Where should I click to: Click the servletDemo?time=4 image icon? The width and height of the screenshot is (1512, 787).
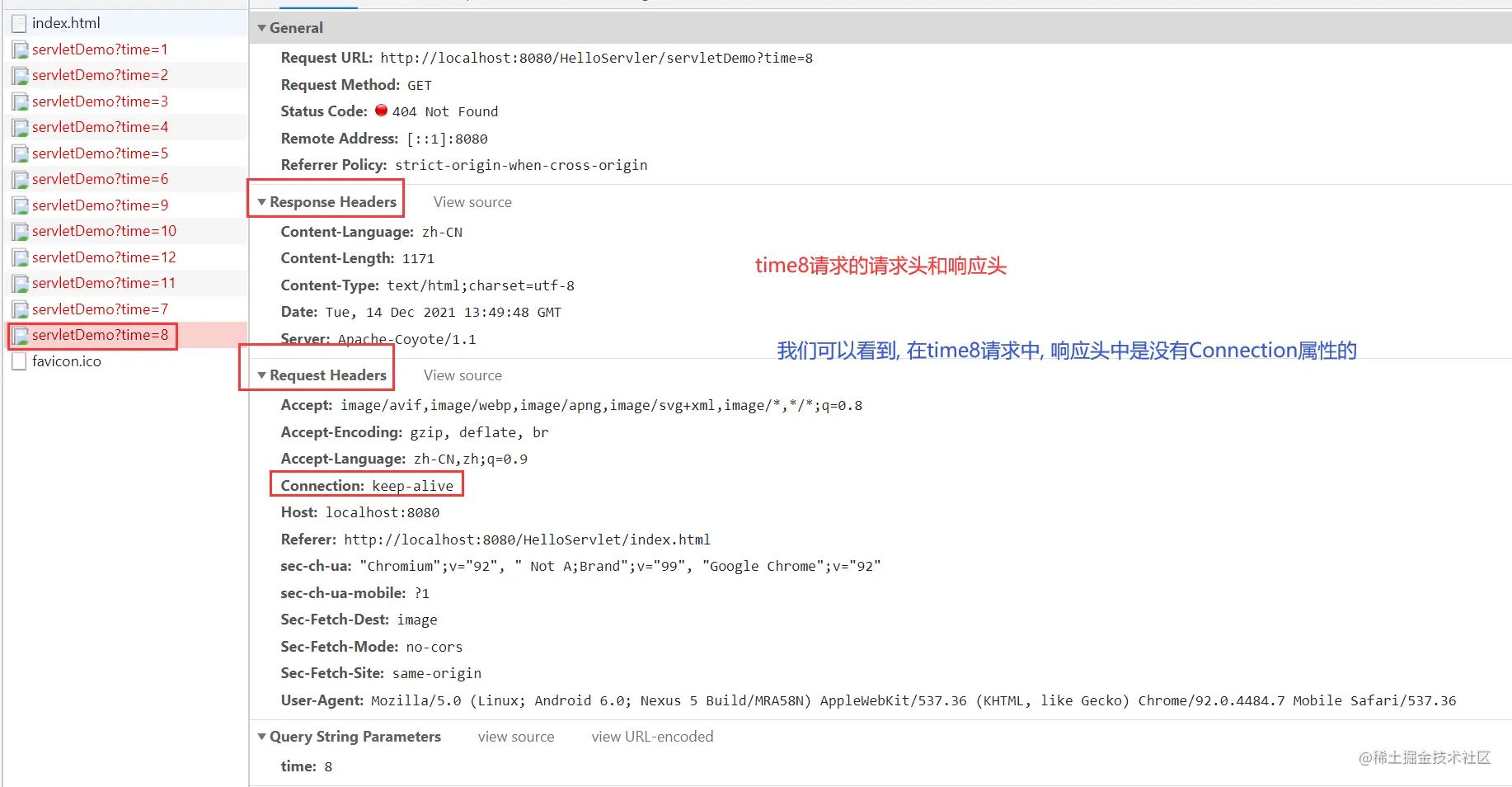(20, 128)
